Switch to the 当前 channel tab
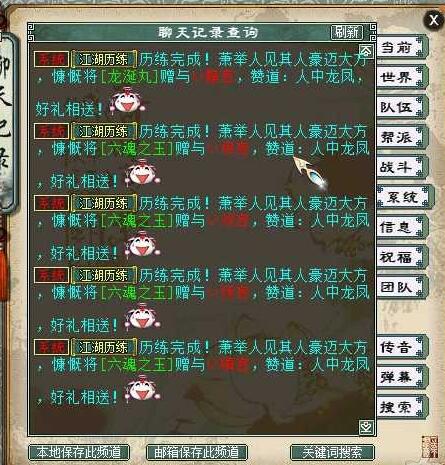This screenshot has width=445, height=465. point(400,48)
